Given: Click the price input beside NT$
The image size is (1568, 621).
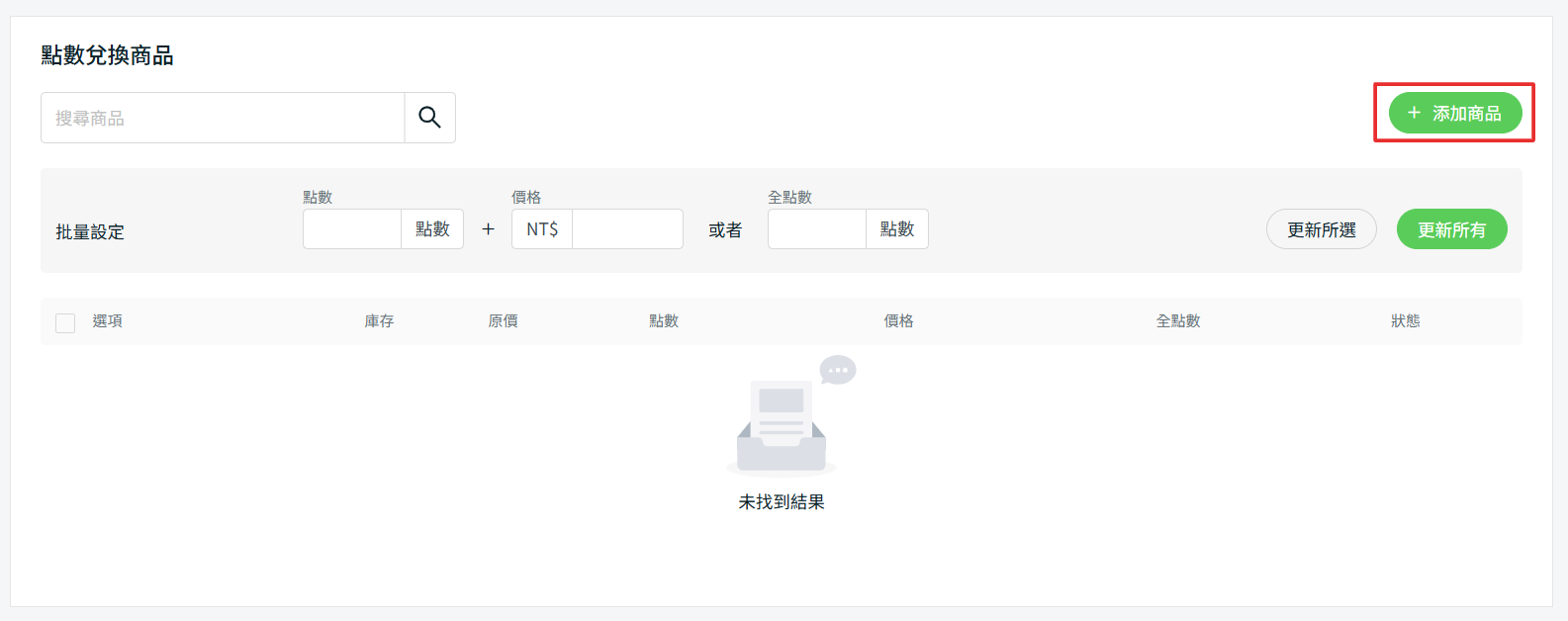Looking at the screenshot, I should tap(627, 229).
